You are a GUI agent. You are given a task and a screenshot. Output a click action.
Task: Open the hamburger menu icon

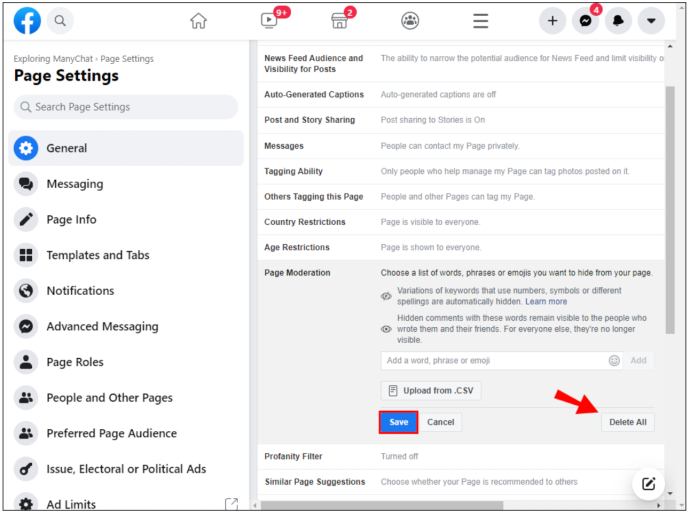pyautogui.click(x=481, y=21)
